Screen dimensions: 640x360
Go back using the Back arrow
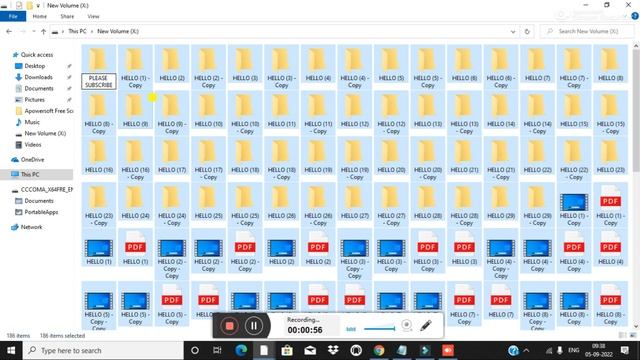click(x=9, y=31)
